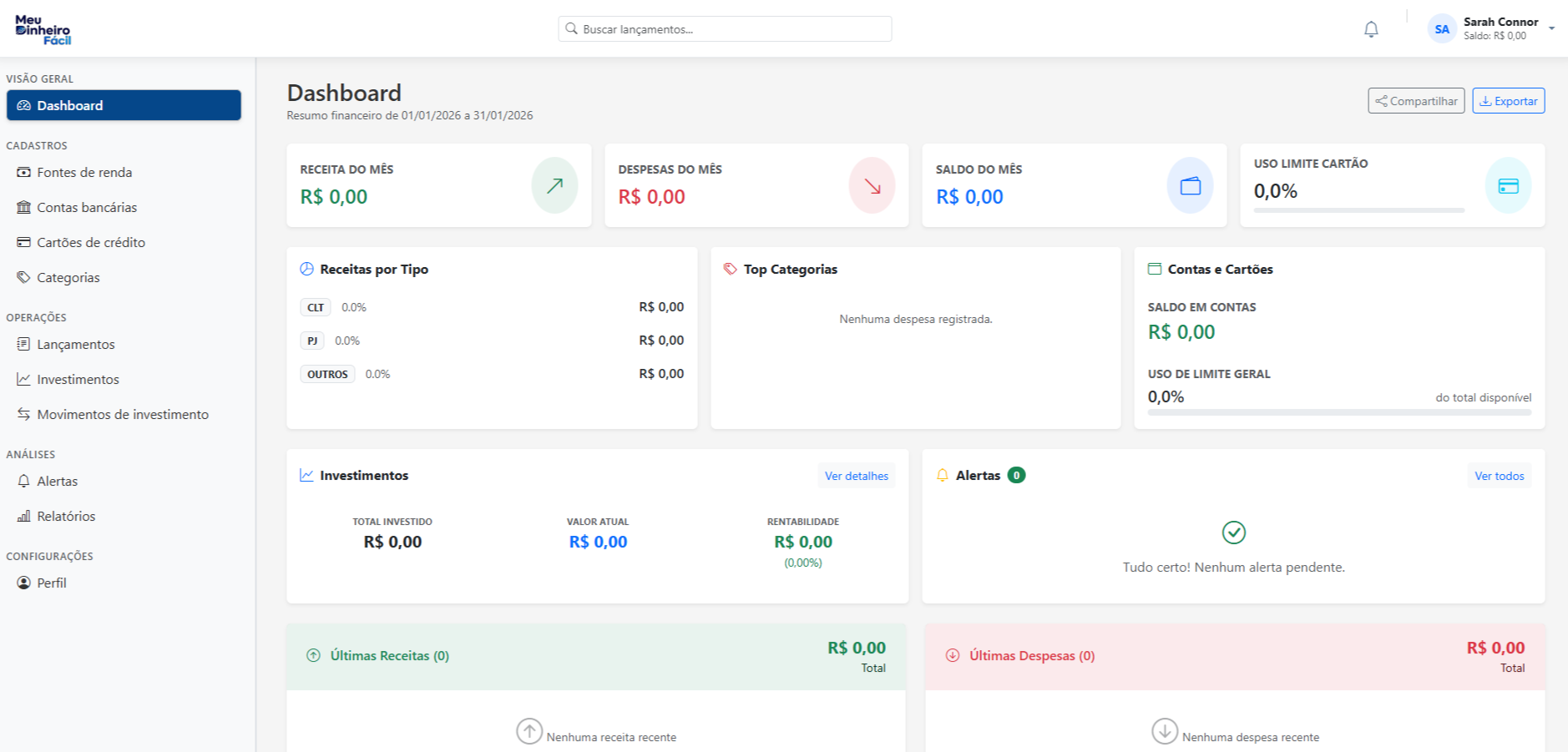Click the Compartilhar button
The height and width of the screenshot is (752, 1568).
coord(1415,100)
